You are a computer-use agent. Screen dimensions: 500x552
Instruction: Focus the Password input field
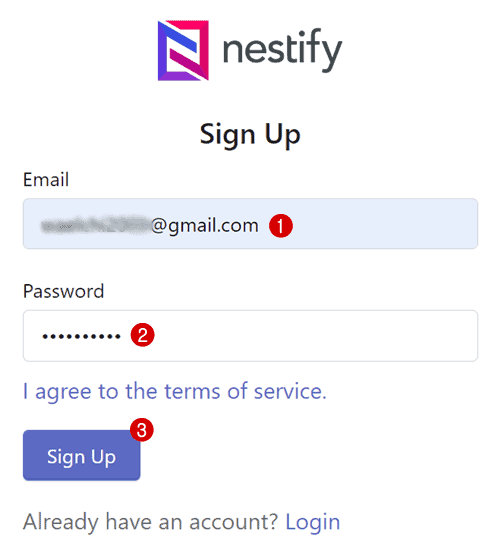point(250,335)
